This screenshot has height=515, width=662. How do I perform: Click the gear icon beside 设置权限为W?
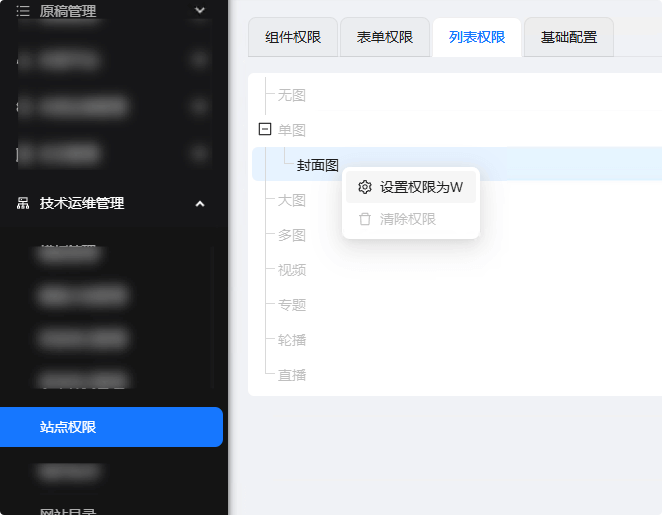pos(365,187)
